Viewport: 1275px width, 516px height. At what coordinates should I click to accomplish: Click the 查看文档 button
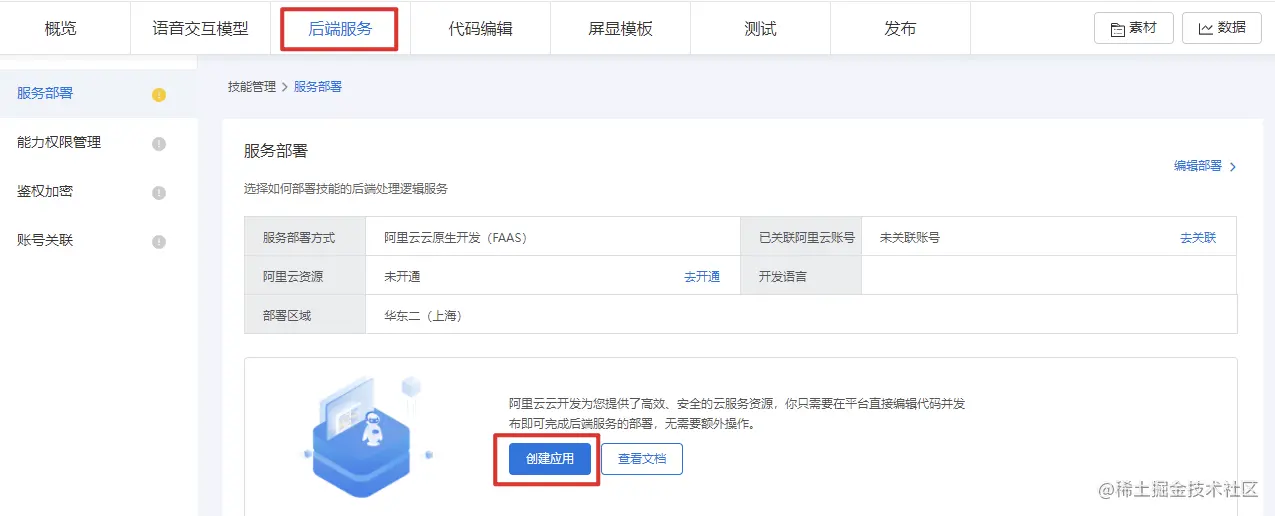(x=642, y=459)
